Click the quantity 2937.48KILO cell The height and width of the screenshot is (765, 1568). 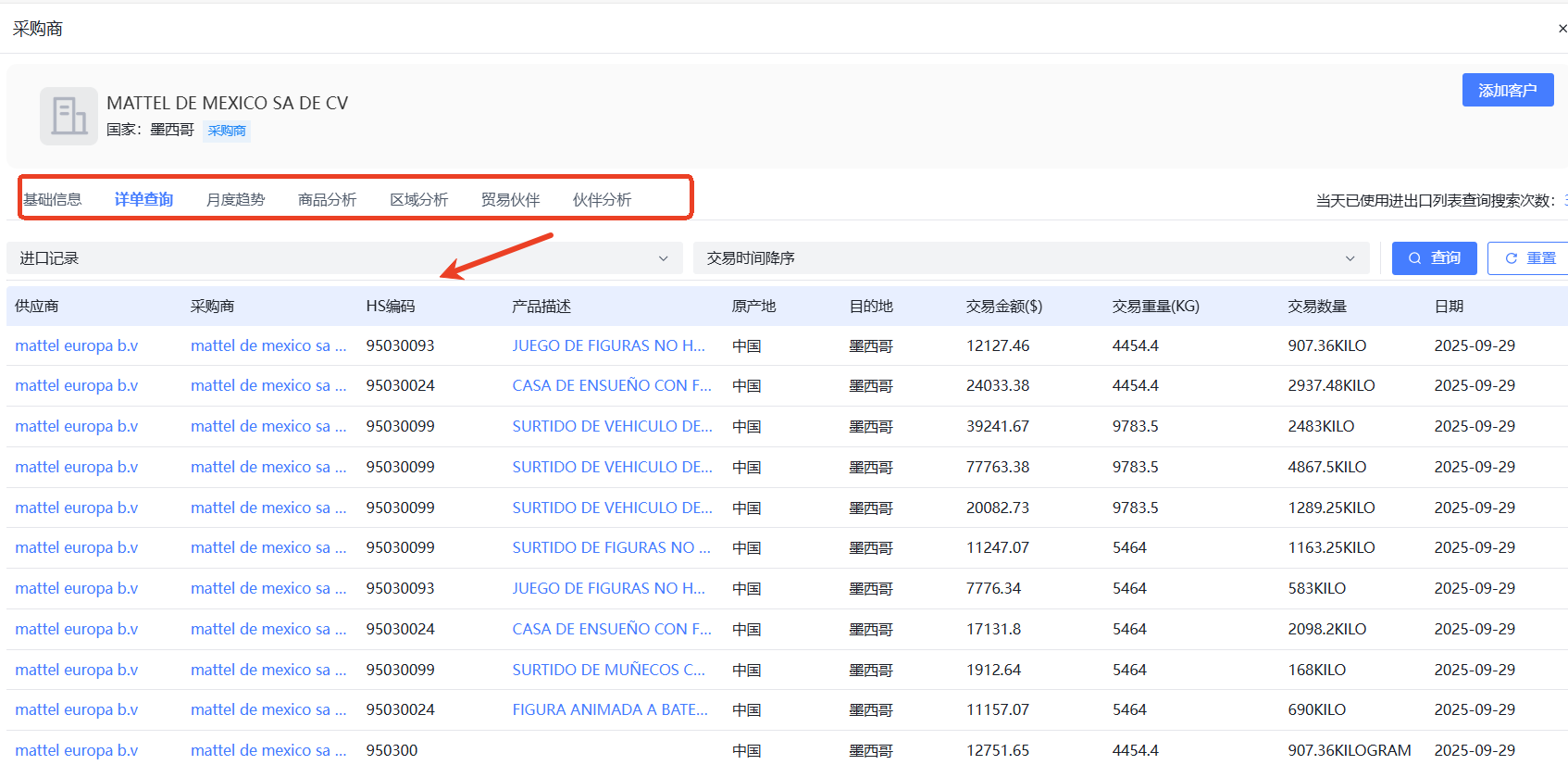click(1331, 385)
